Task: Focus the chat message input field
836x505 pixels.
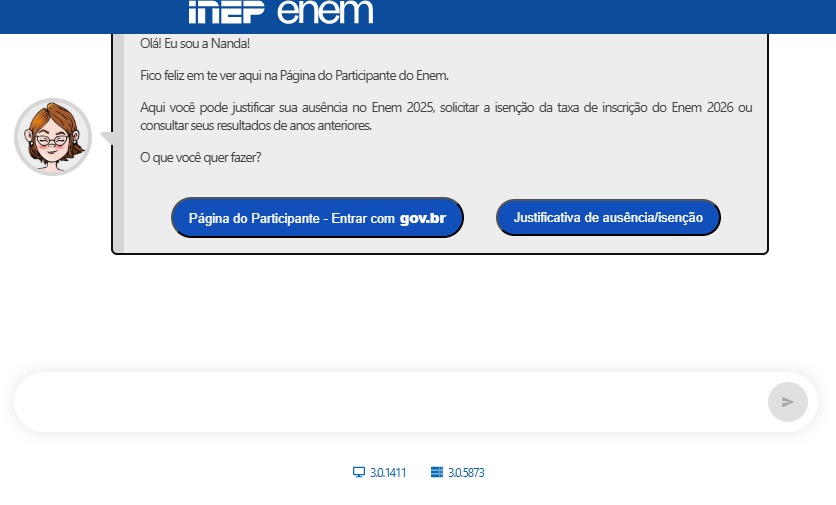Action: [390, 402]
